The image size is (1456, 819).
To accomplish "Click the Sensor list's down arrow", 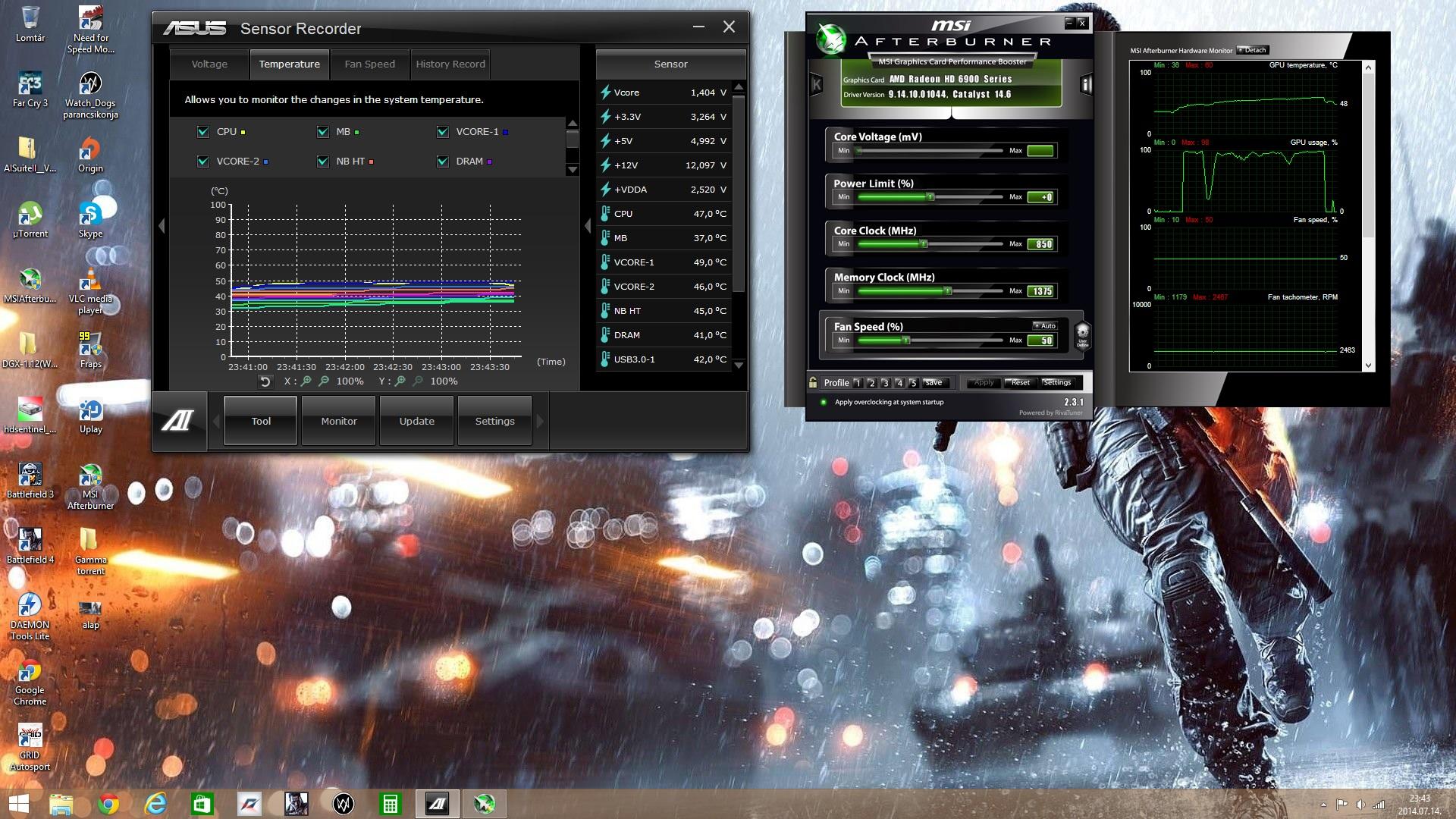I will click(x=739, y=365).
